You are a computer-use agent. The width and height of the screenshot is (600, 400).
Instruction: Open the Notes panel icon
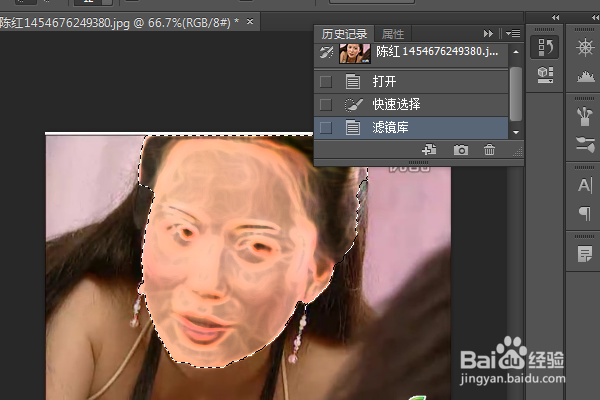tap(585, 254)
